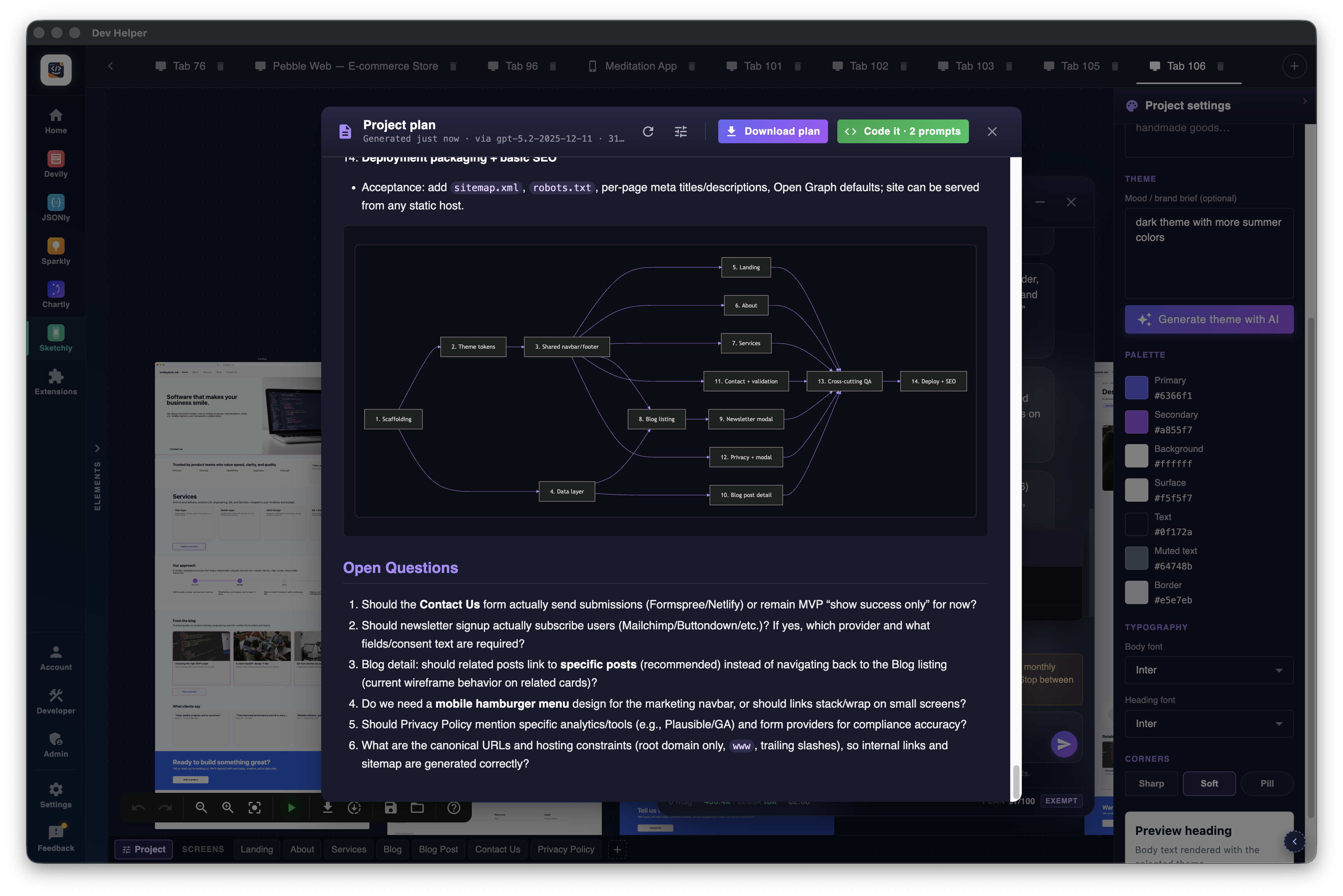Image resolution: width=1343 pixels, height=896 pixels.
Task: Expand the ELEMENTS side panel chevron
Action: (97, 448)
